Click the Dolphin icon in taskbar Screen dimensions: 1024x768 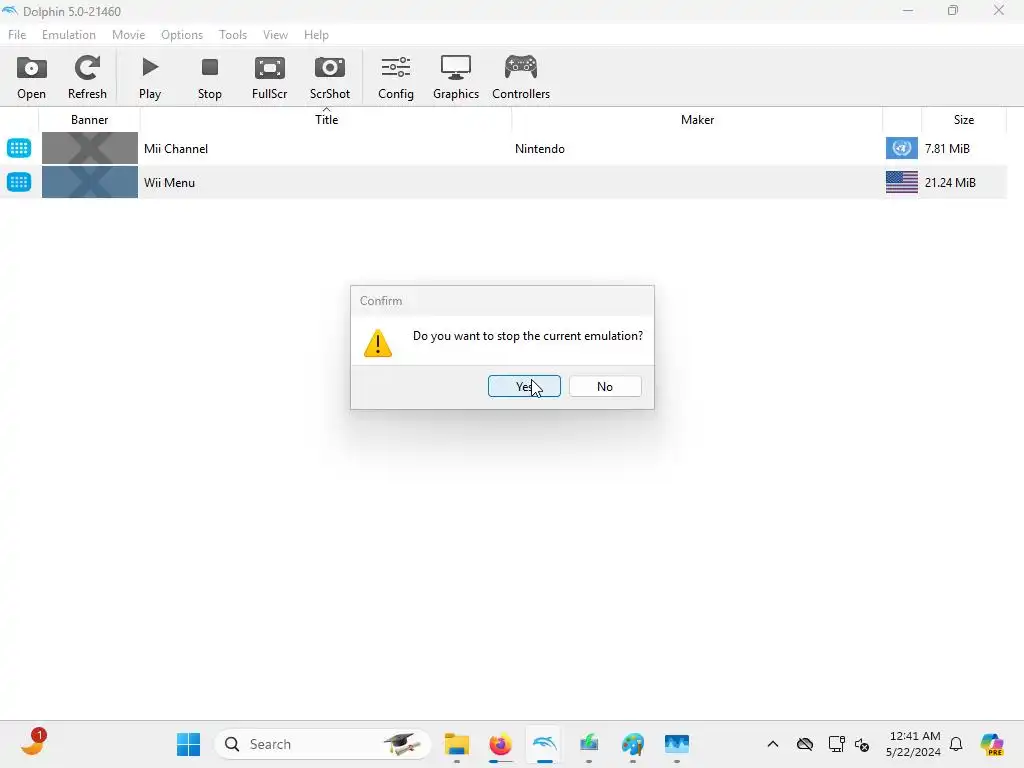click(545, 744)
